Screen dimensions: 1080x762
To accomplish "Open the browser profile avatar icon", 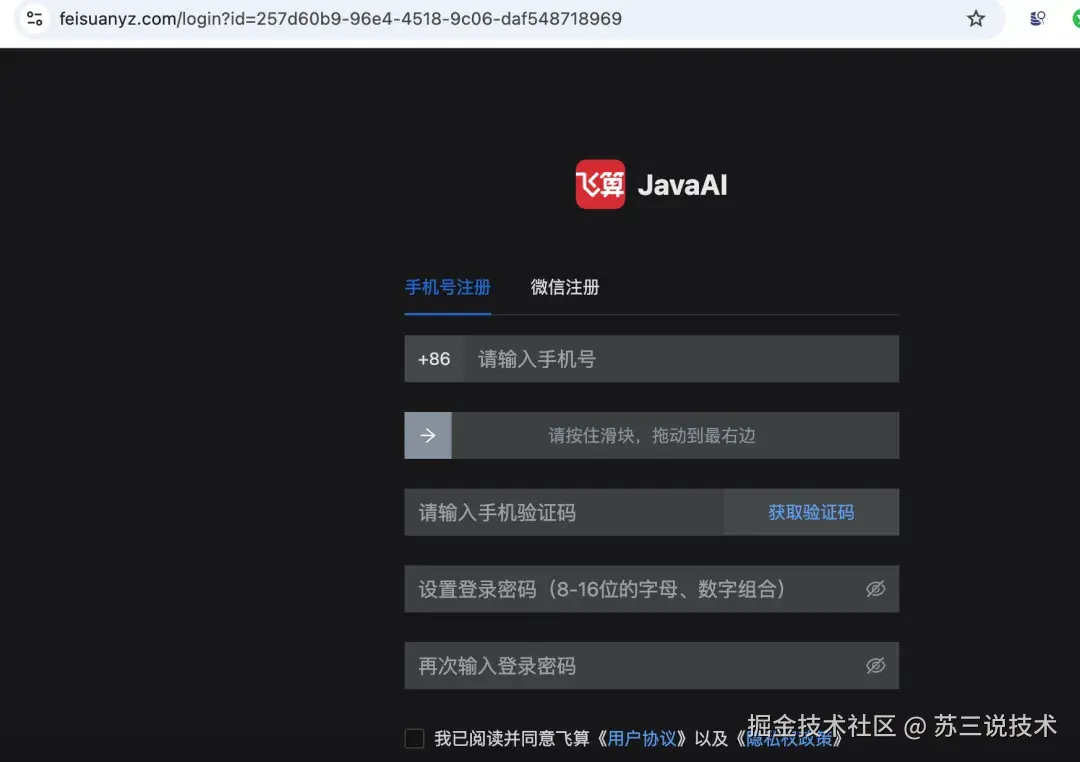I will click(1036, 18).
